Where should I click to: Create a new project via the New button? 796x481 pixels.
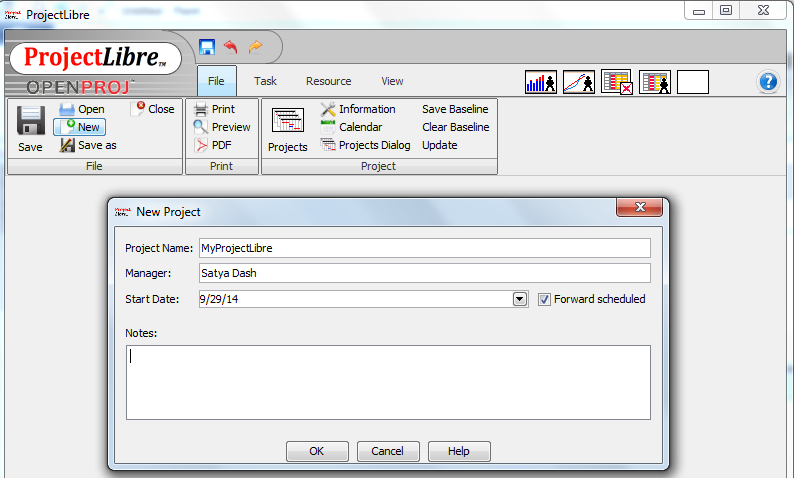(80, 127)
